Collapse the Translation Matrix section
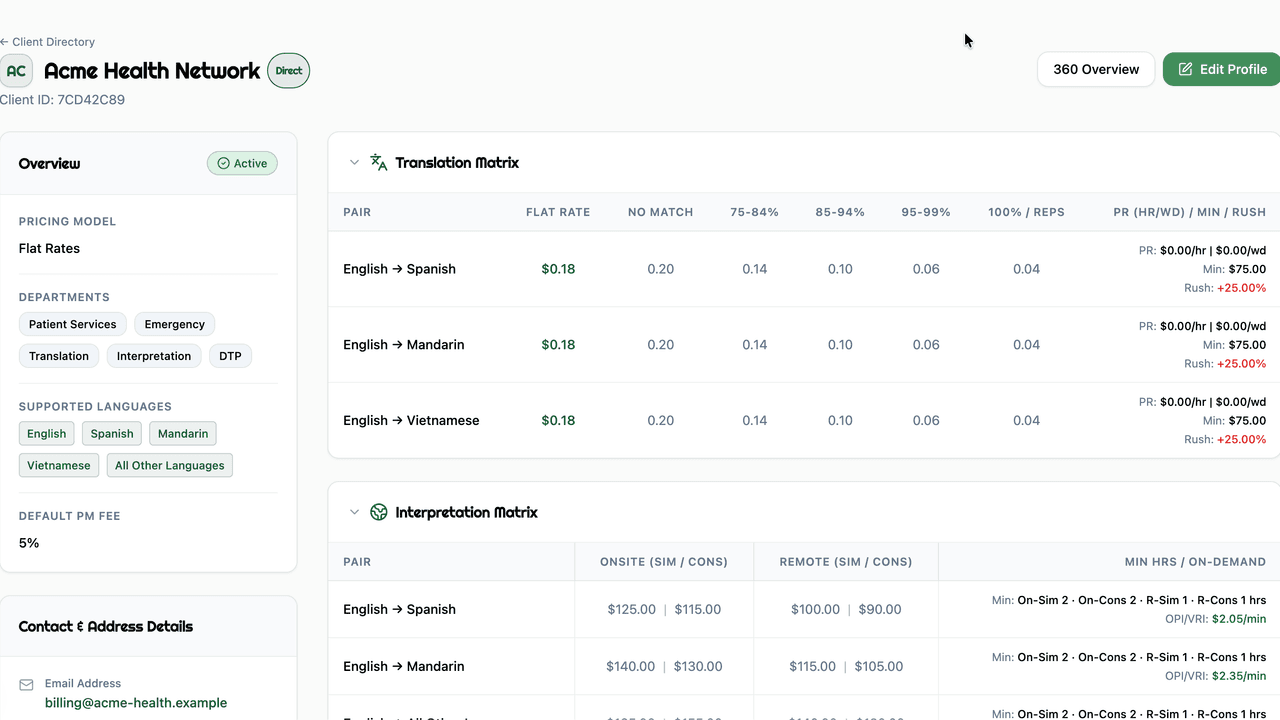 pos(354,162)
